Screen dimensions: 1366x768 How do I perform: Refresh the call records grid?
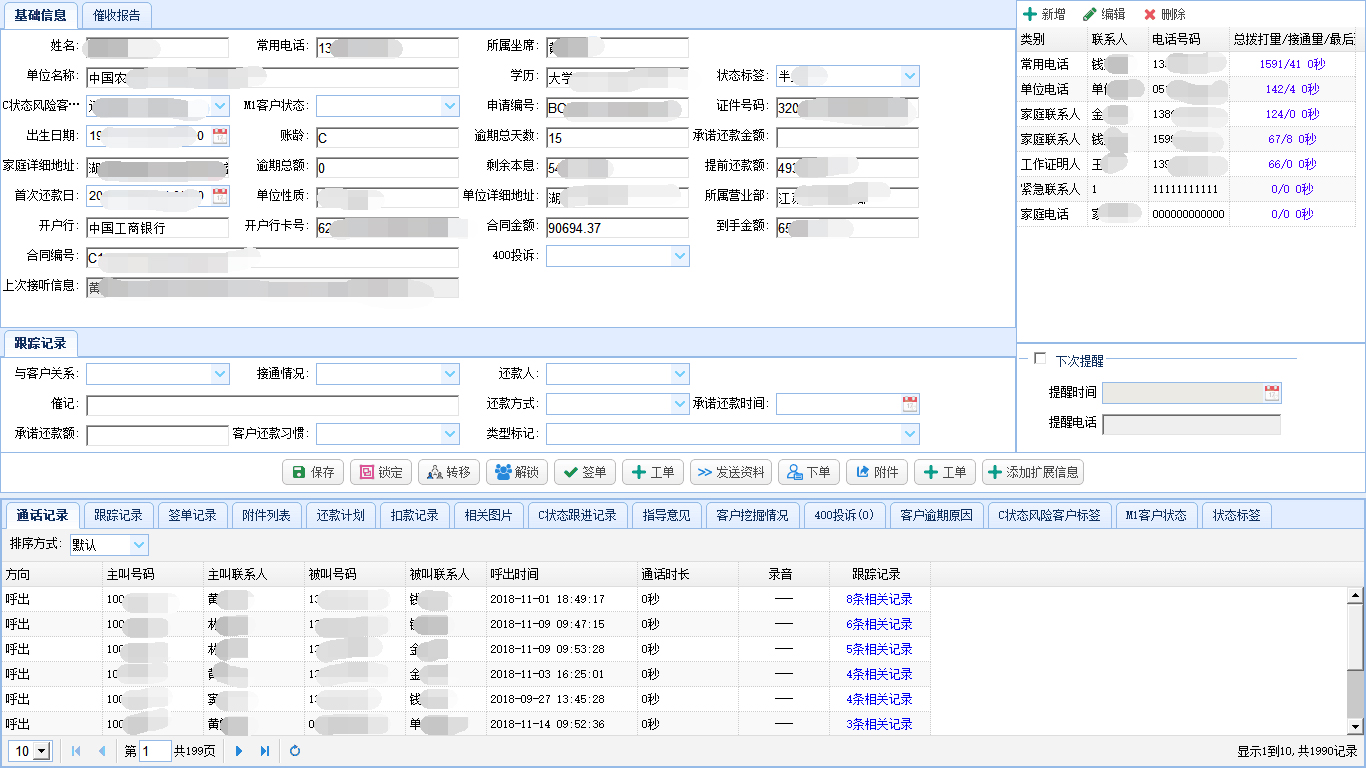295,751
